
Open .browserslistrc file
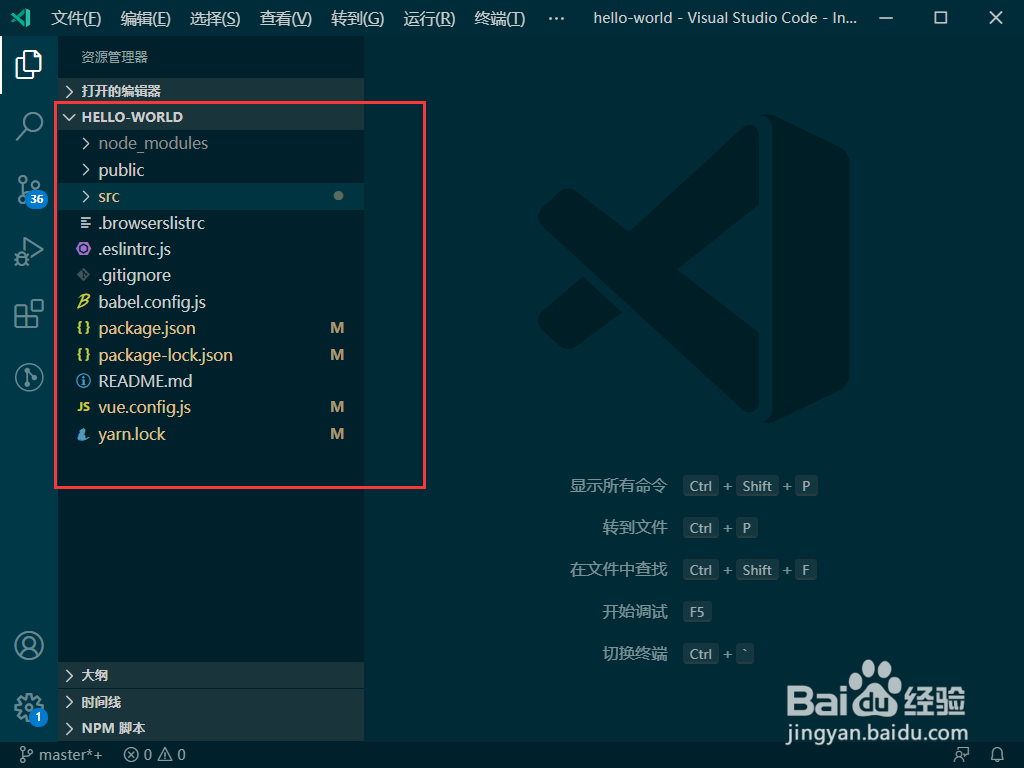(x=211, y=223)
